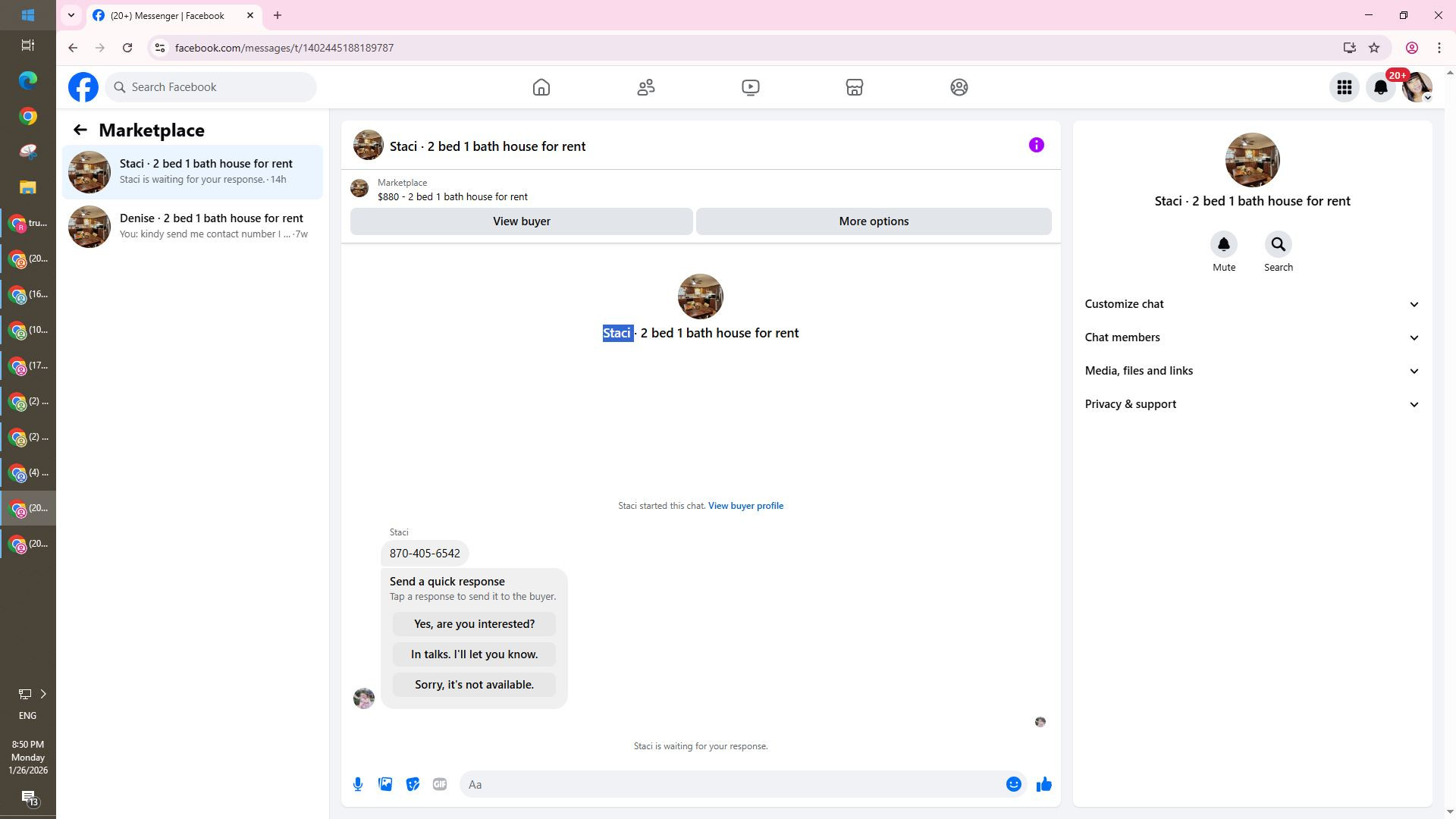1456x819 pixels.
Task: Open Microsoft Edge from the taskbar
Action: tap(28, 80)
